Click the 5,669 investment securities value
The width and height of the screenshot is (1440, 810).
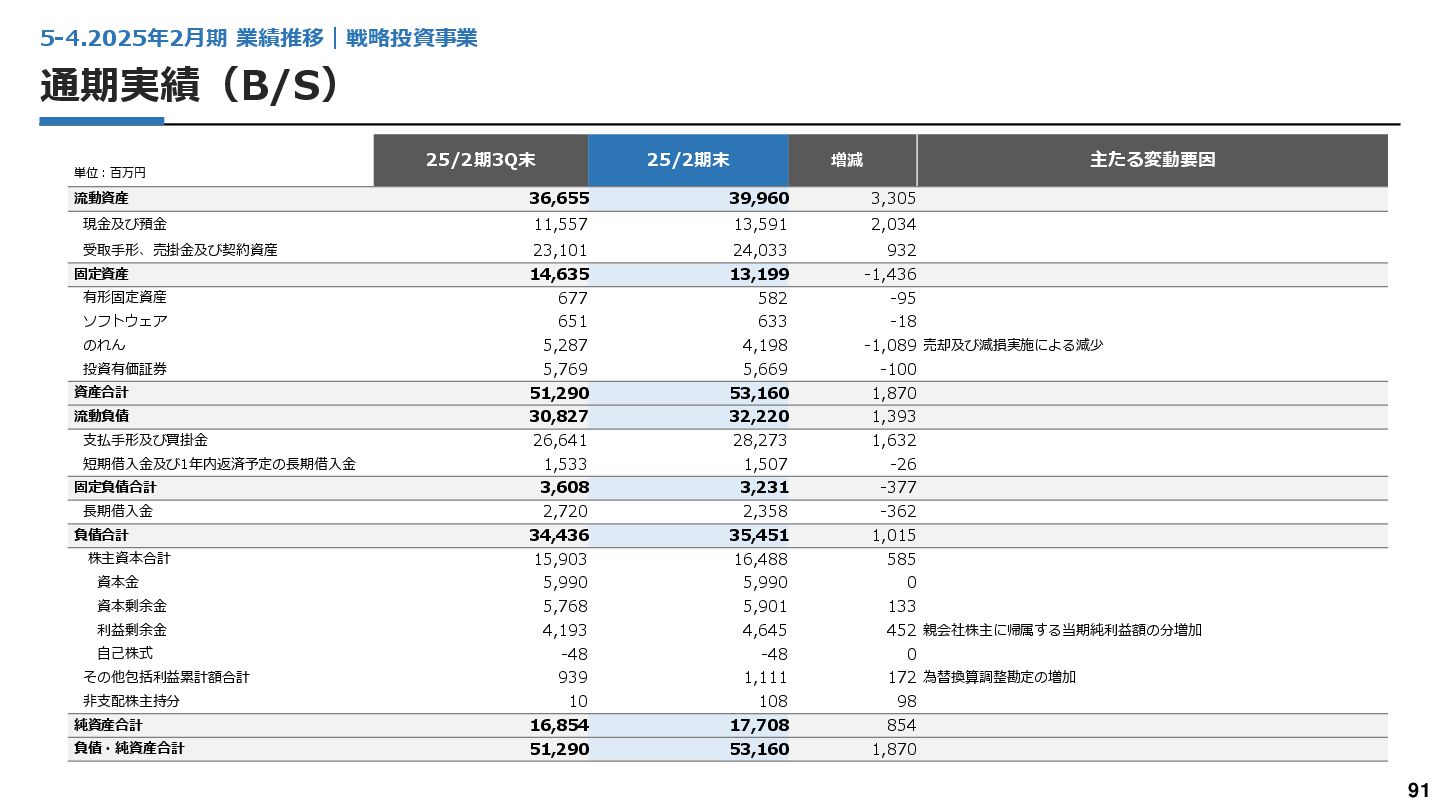coord(765,369)
